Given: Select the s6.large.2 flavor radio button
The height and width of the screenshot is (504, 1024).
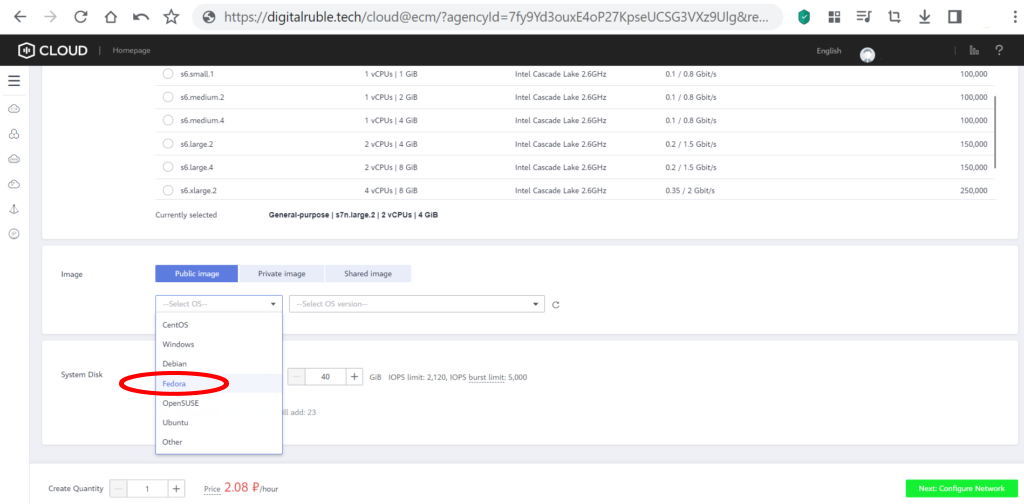Looking at the screenshot, I should pos(168,144).
